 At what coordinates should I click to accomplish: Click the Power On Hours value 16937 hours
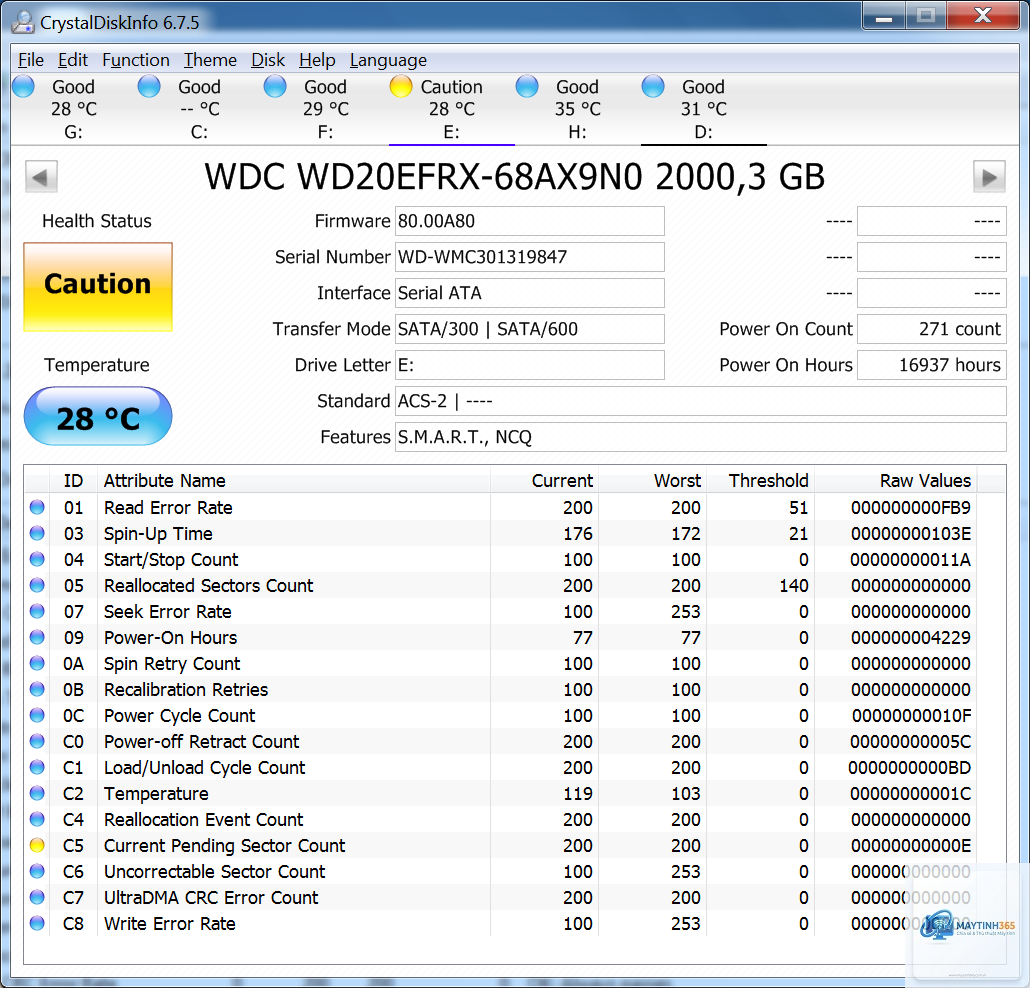(x=932, y=365)
